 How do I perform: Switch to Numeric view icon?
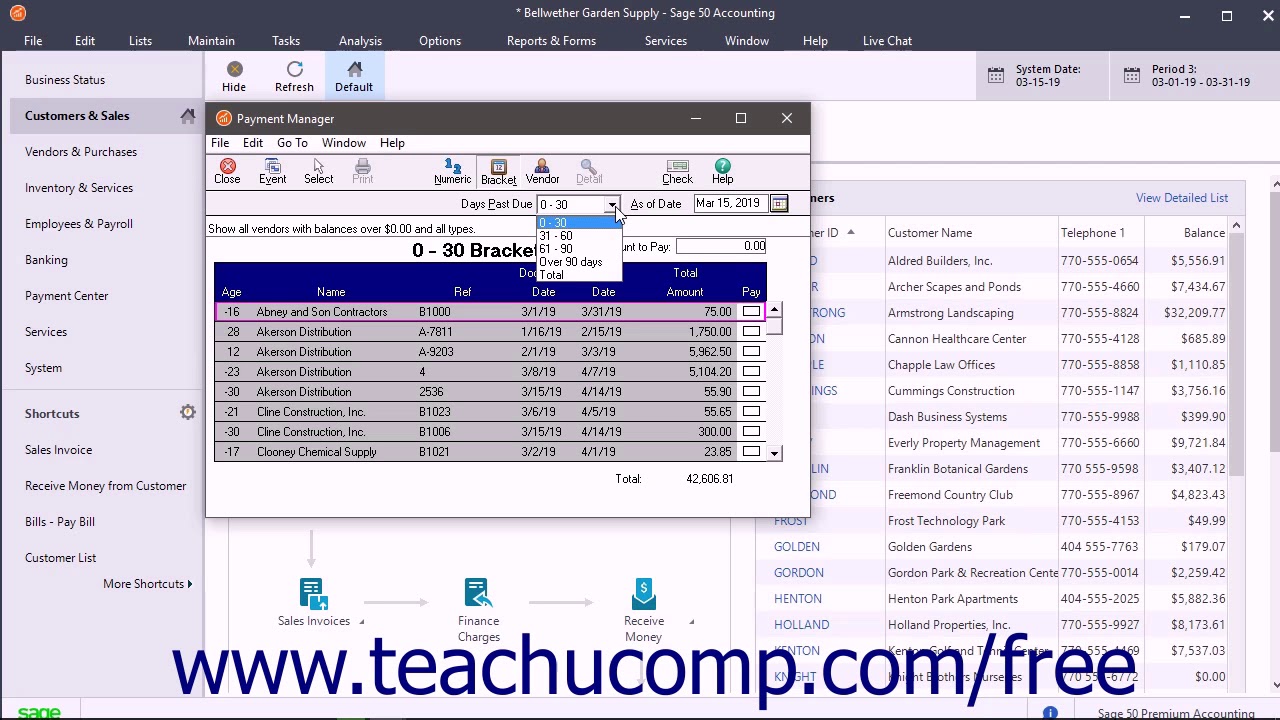(452, 171)
